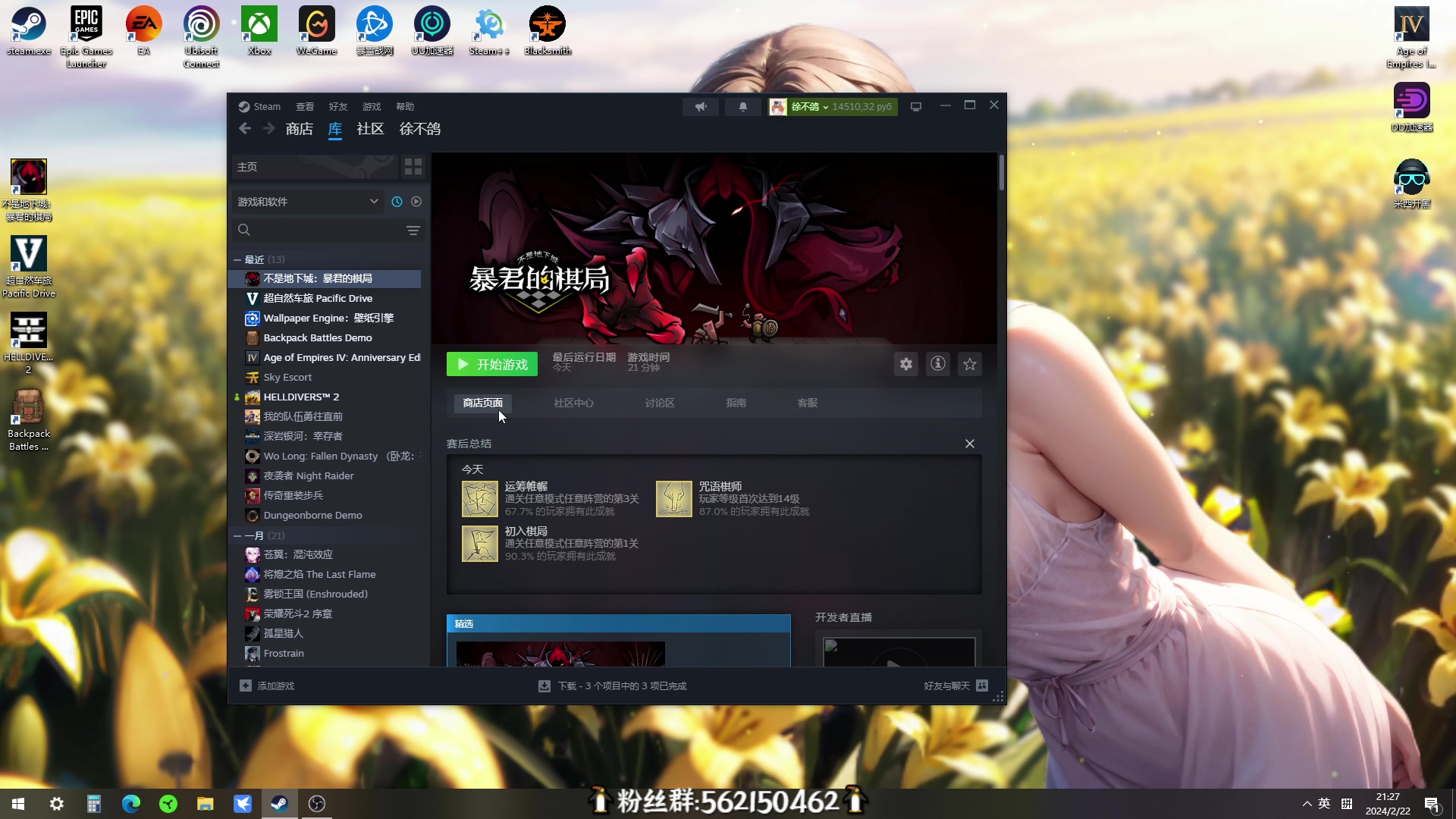Open Xbox desktop icon

(259, 30)
